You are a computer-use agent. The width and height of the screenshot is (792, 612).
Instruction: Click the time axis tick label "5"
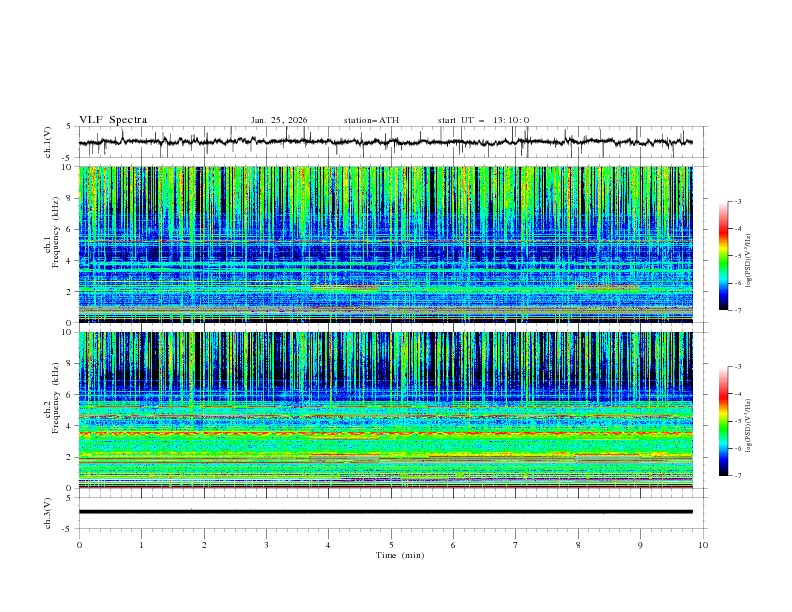click(x=391, y=545)
